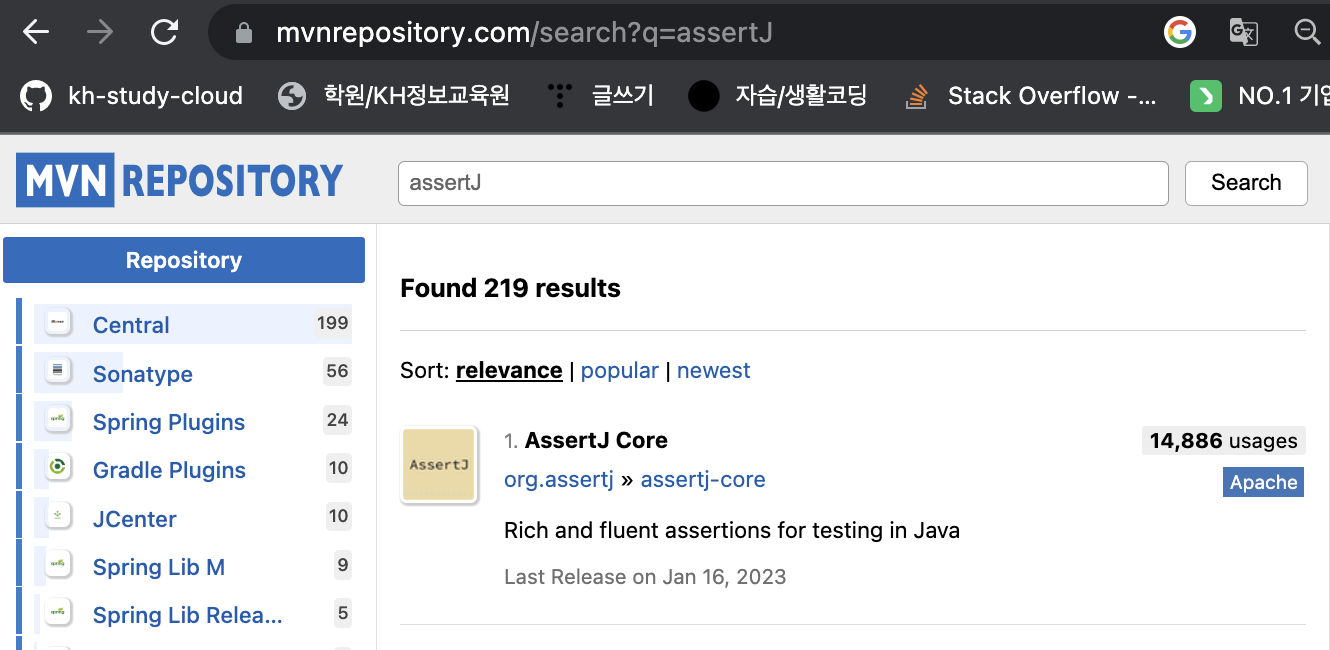Sort results by popular
The image size is (1330, 650).
(620, 370)
